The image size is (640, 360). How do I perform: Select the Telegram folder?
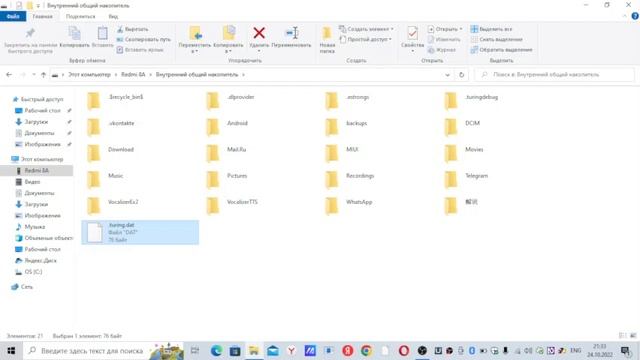coord(466,179)
